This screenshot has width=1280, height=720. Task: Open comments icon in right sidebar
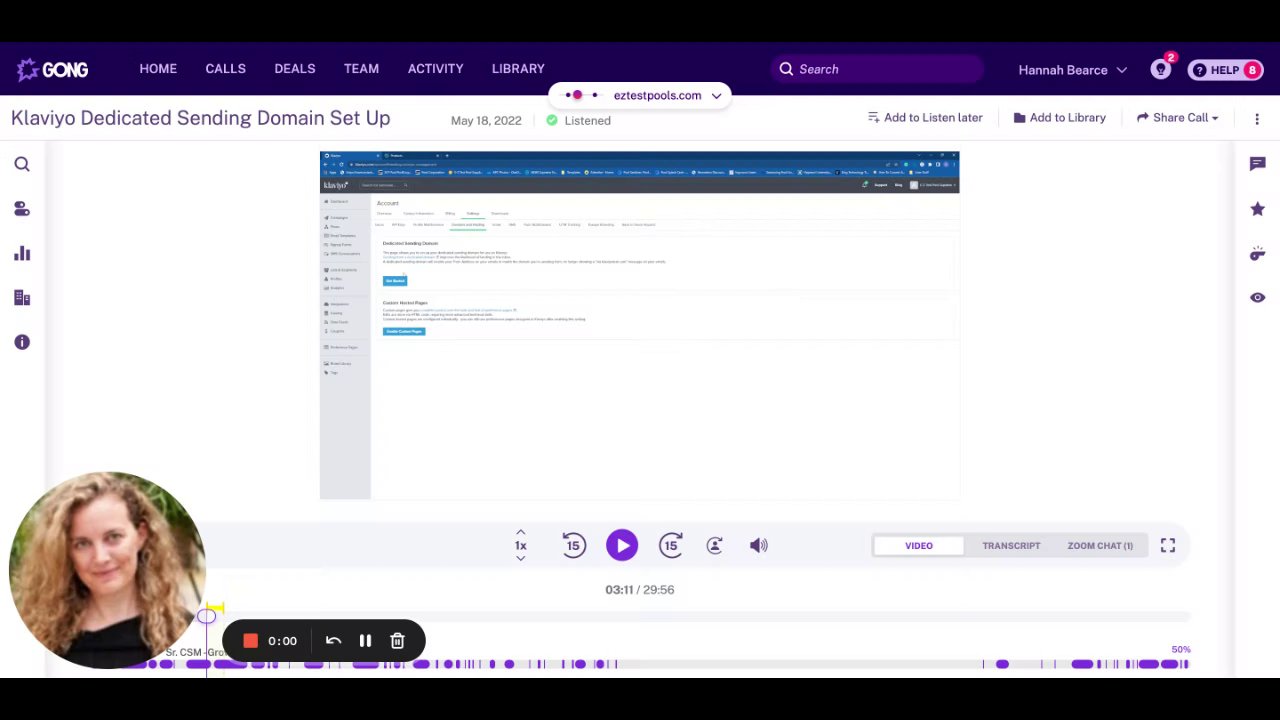pos(1257,164)
